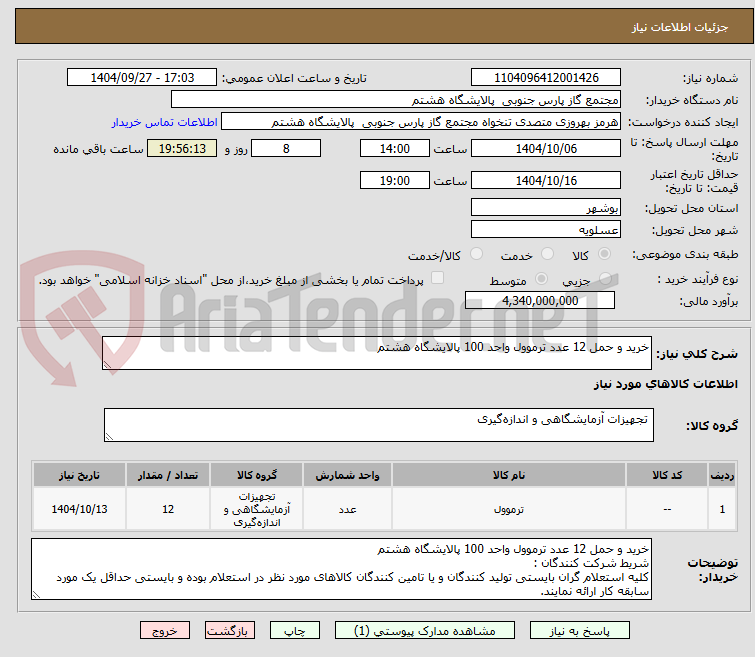Image resolution: width=755 pixels, height=657 pixels.
Task: Click the resize handle of شرح کلی نیاز textarea
Action: 107,365
